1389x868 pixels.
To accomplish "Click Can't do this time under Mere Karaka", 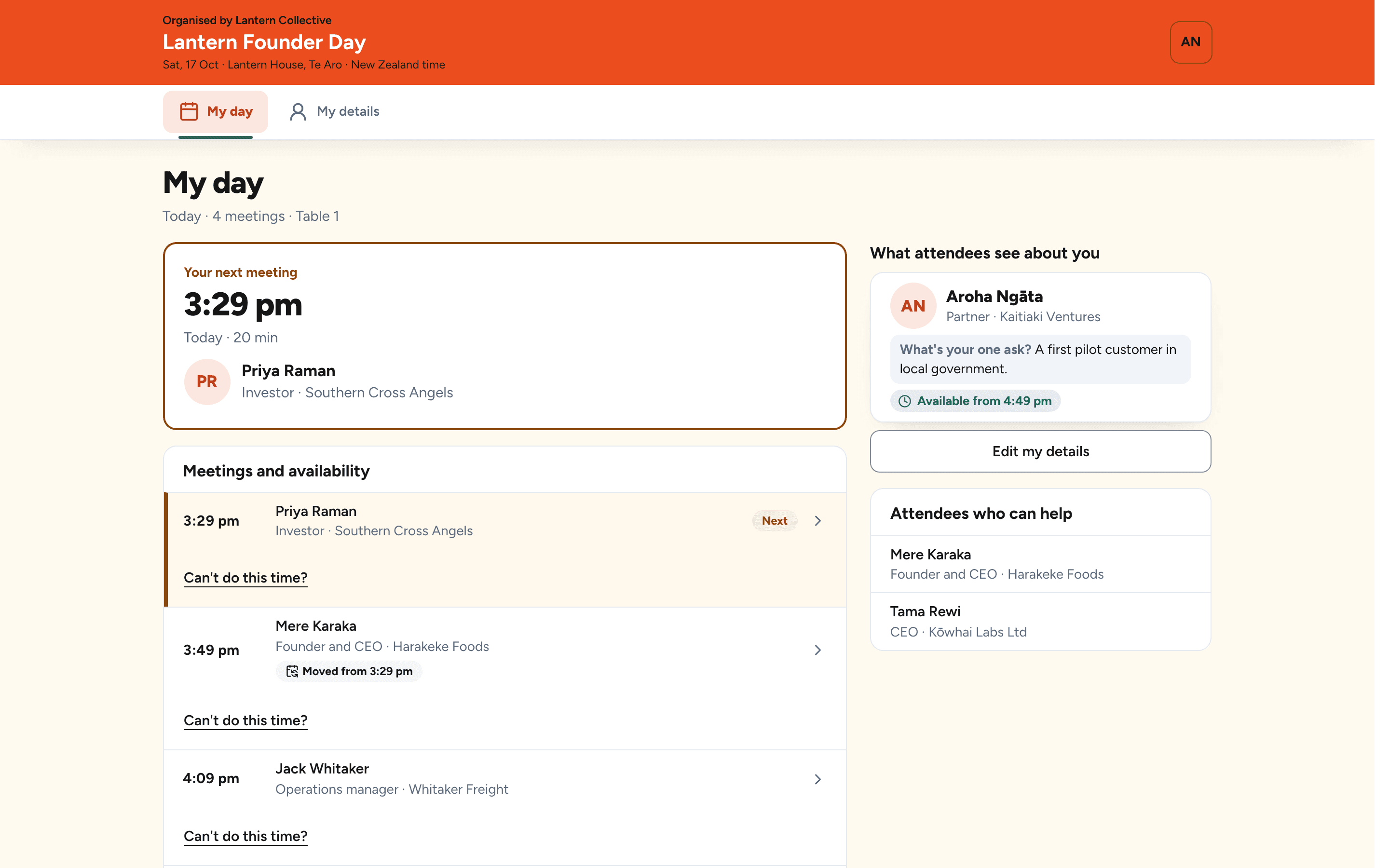I will 245,720.
